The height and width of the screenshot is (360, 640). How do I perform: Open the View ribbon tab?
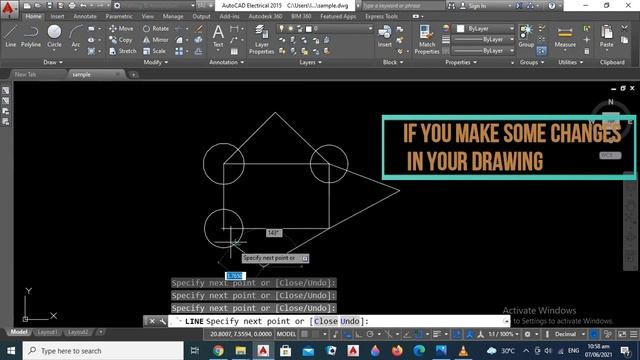click(x=147, y=16)
